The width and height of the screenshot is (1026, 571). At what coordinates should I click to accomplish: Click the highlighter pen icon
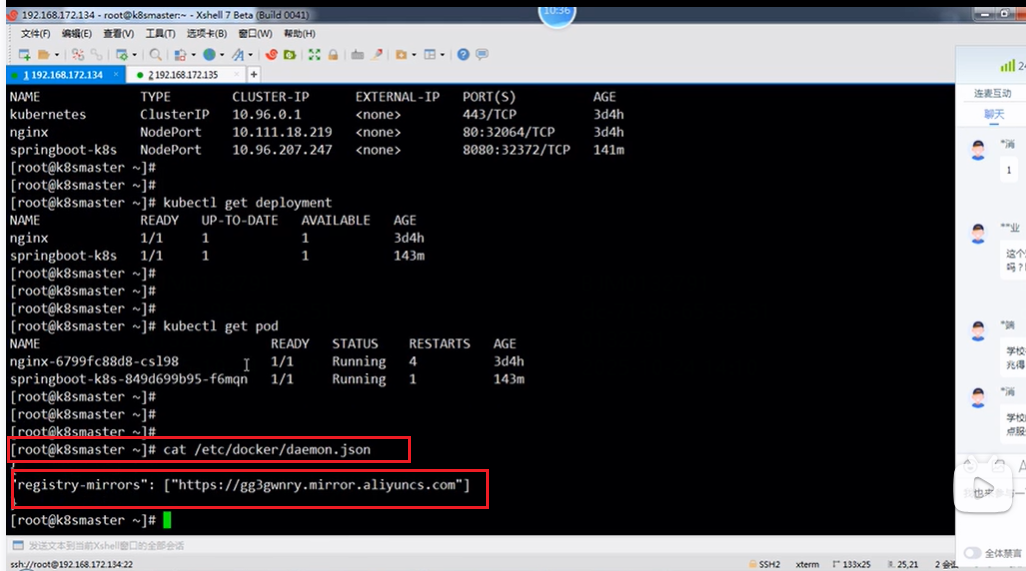(377, 54)
